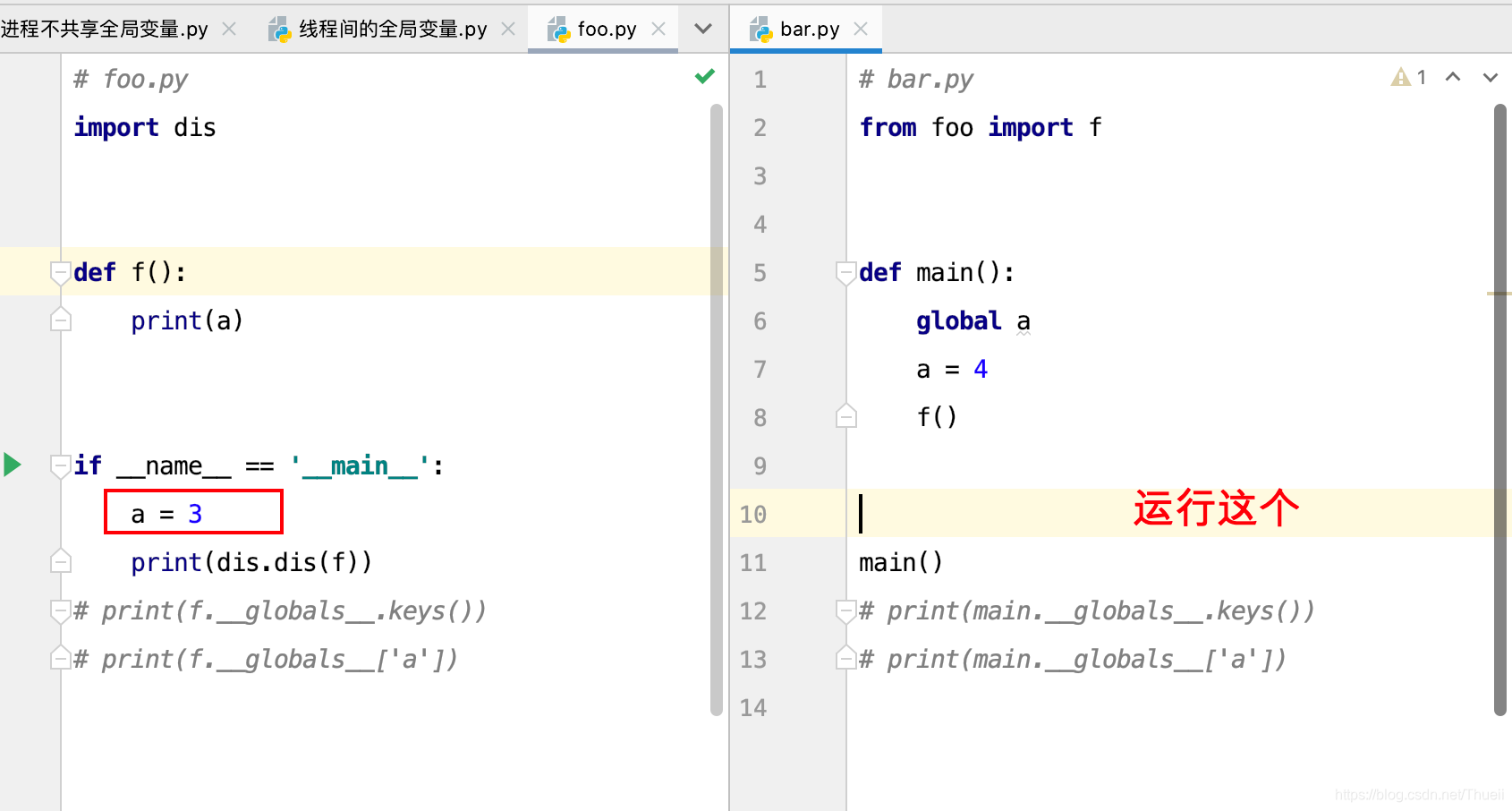Click the foo.py vertical scrollbar
The height and width of the screenshot is (811, 1512).
pyautogui.click(x=717, y=410)
